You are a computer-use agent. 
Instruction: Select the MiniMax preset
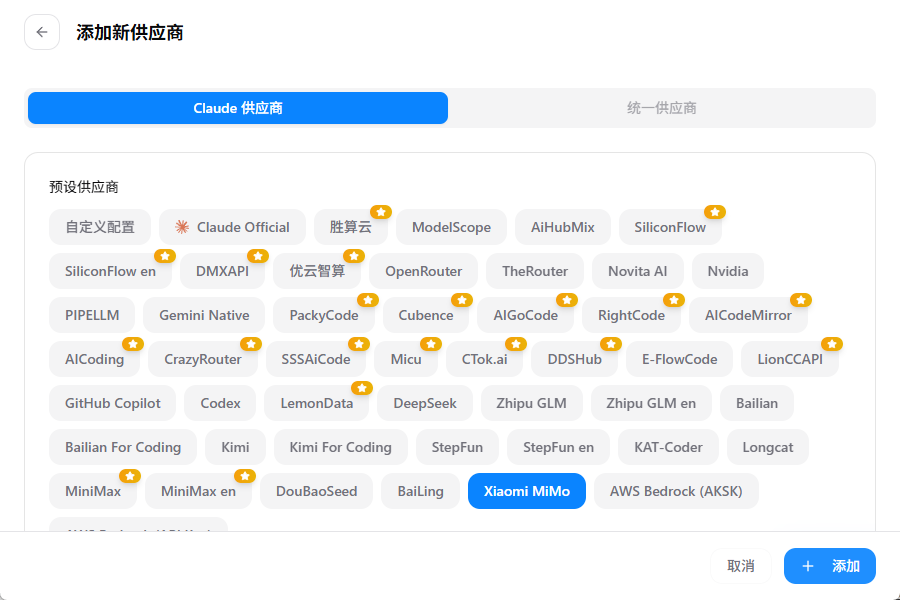pos(93,491)
